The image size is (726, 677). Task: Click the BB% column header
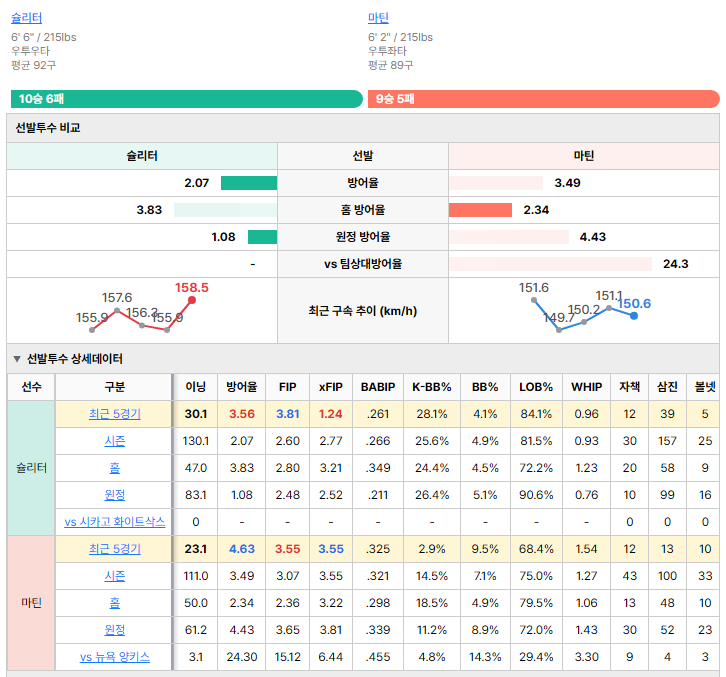pyautogui.click(x=485, y=387)
